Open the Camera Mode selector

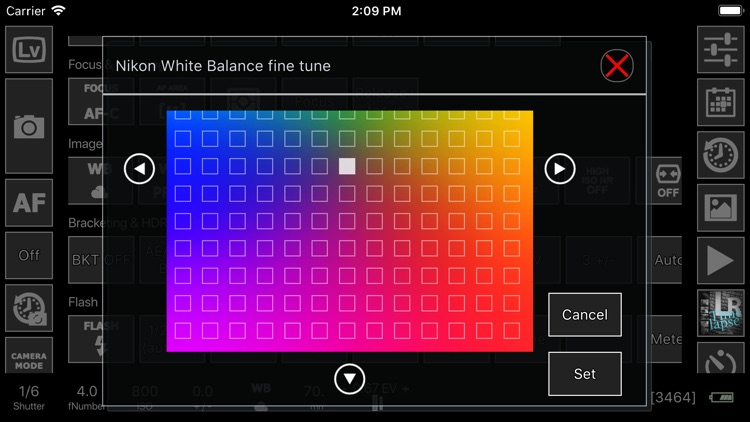29,355
